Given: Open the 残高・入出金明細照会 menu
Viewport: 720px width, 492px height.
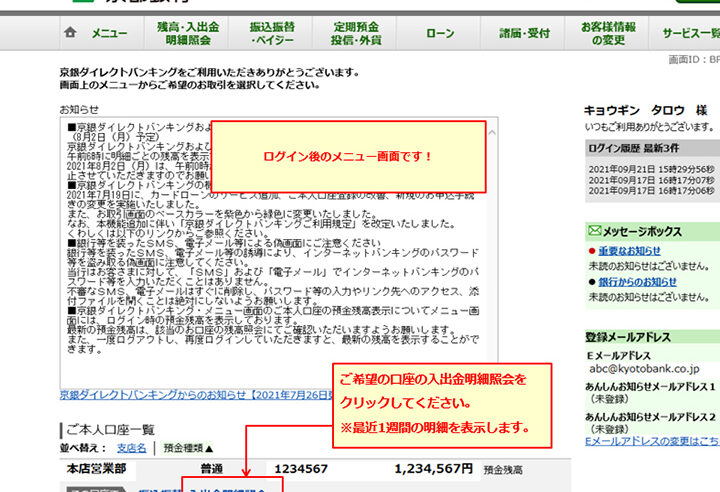Looking at the screenshot, I should coord(188,33).
